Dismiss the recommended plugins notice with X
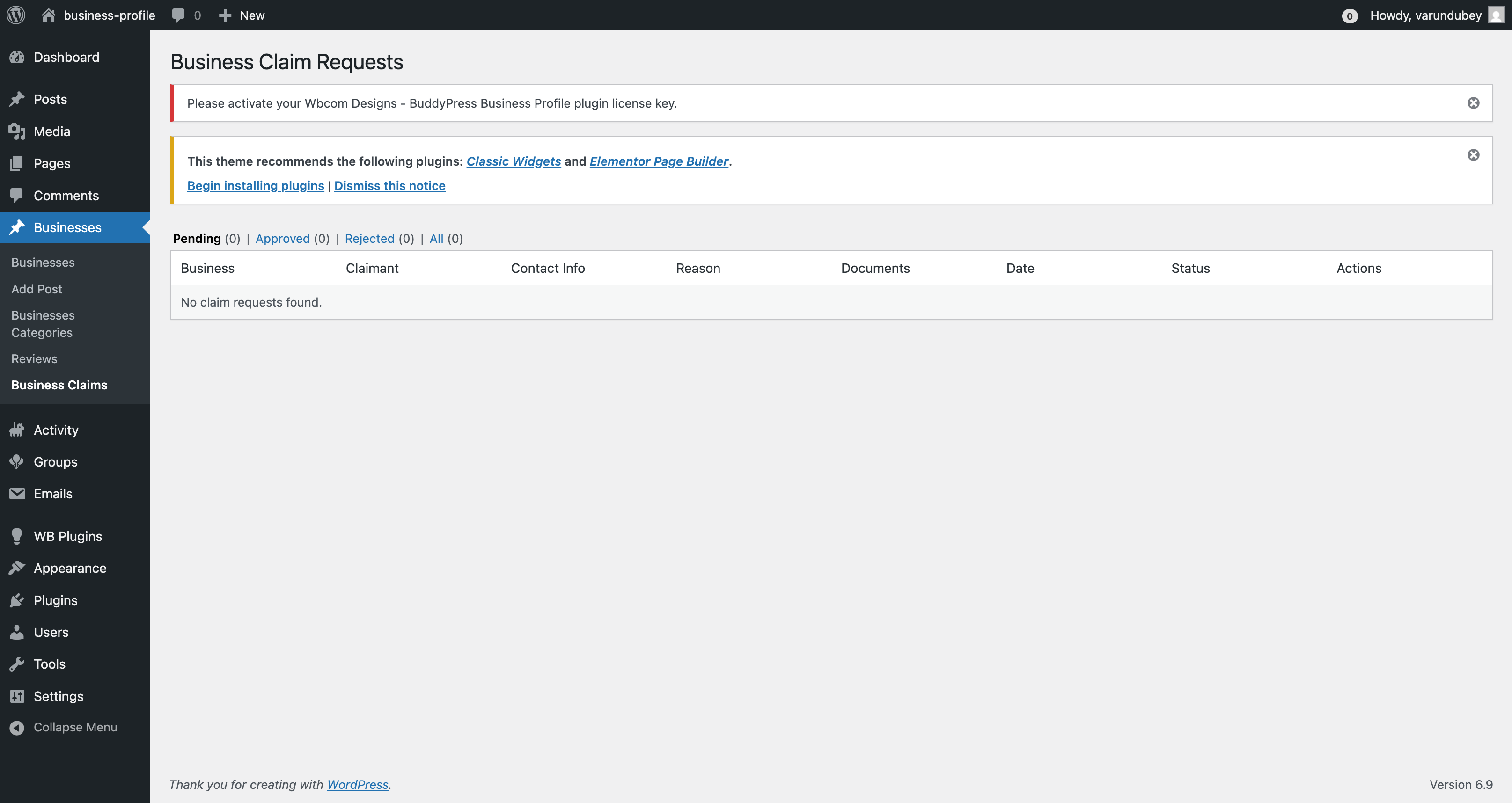Screen dimensions: 1512x803 [x=1473, y=155]
